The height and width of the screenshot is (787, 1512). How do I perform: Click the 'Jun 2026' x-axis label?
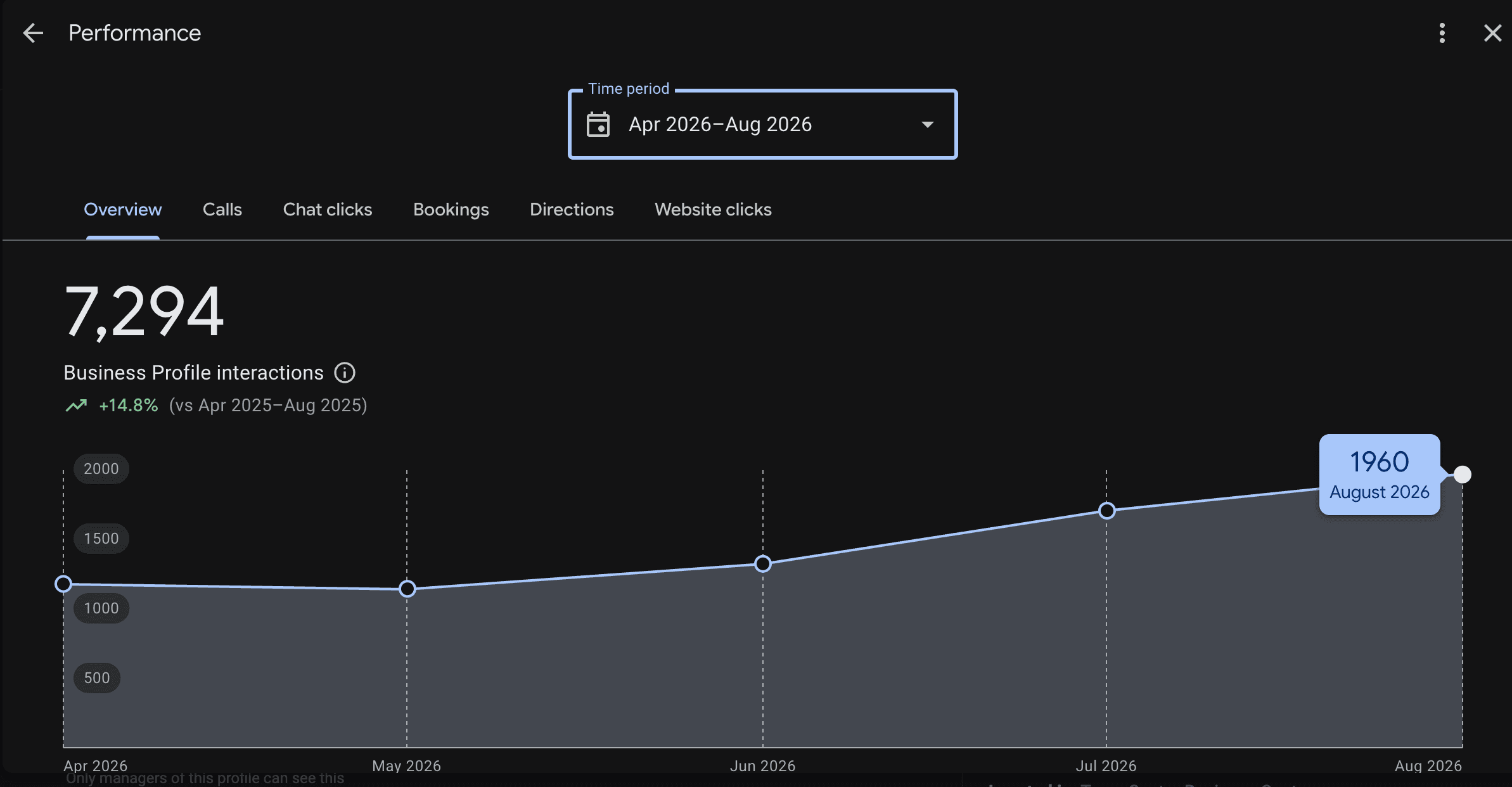pos(762,765)
